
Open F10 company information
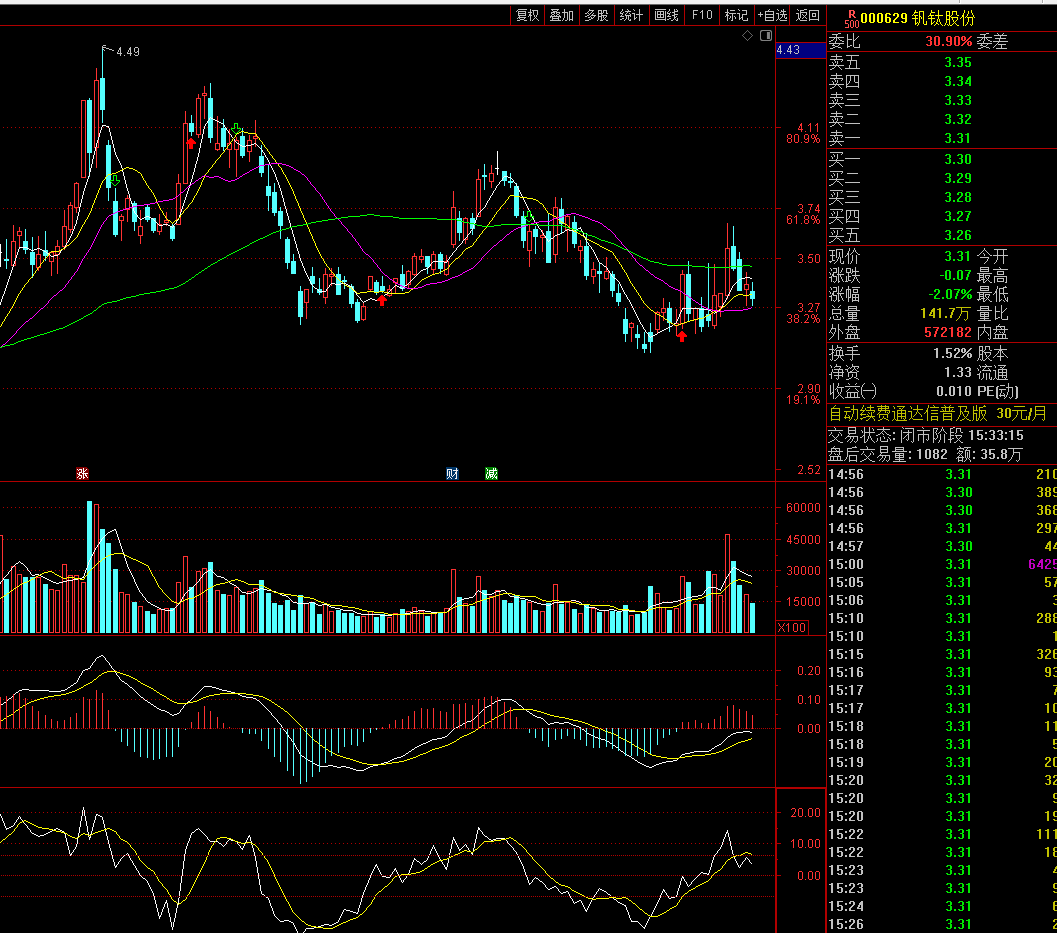click(702, 15)
